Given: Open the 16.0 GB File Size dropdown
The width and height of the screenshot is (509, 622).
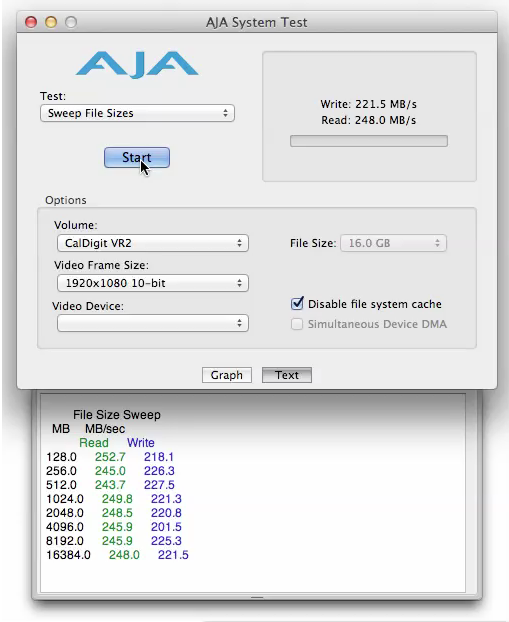Looking at the screenshot, I should (394, 243).
